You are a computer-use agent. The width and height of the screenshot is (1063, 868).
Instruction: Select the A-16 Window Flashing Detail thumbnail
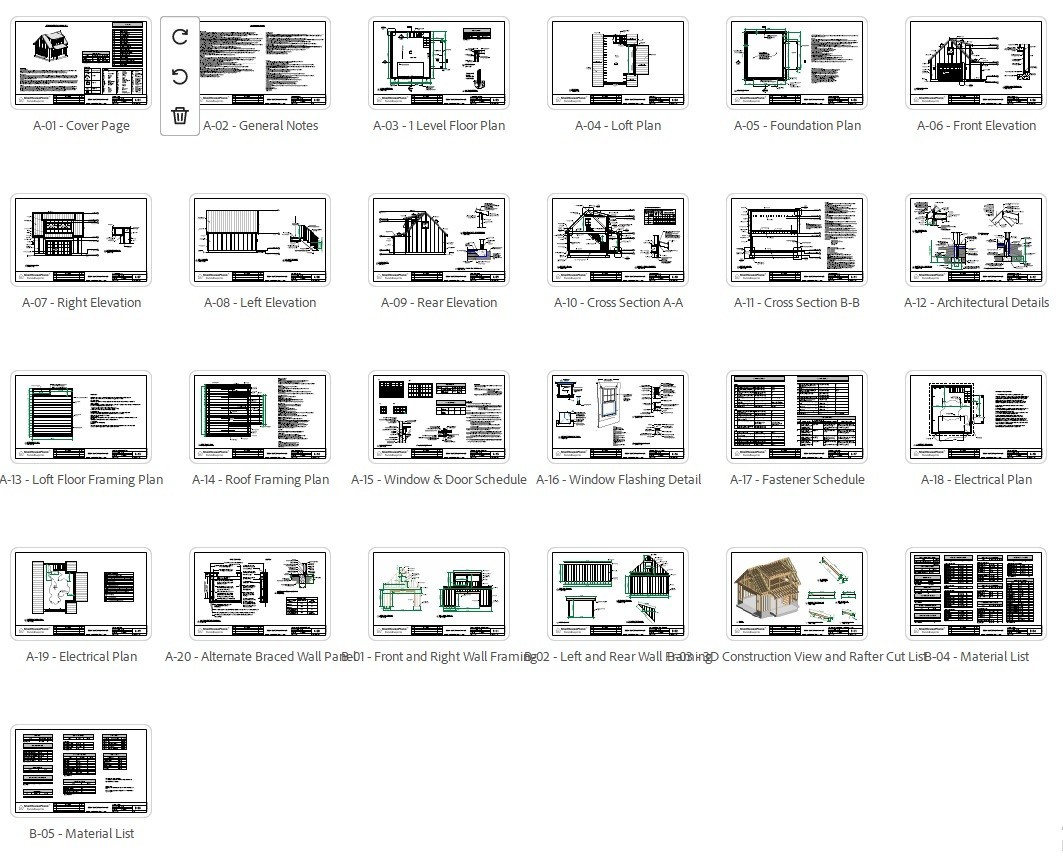tap(618, 417)
